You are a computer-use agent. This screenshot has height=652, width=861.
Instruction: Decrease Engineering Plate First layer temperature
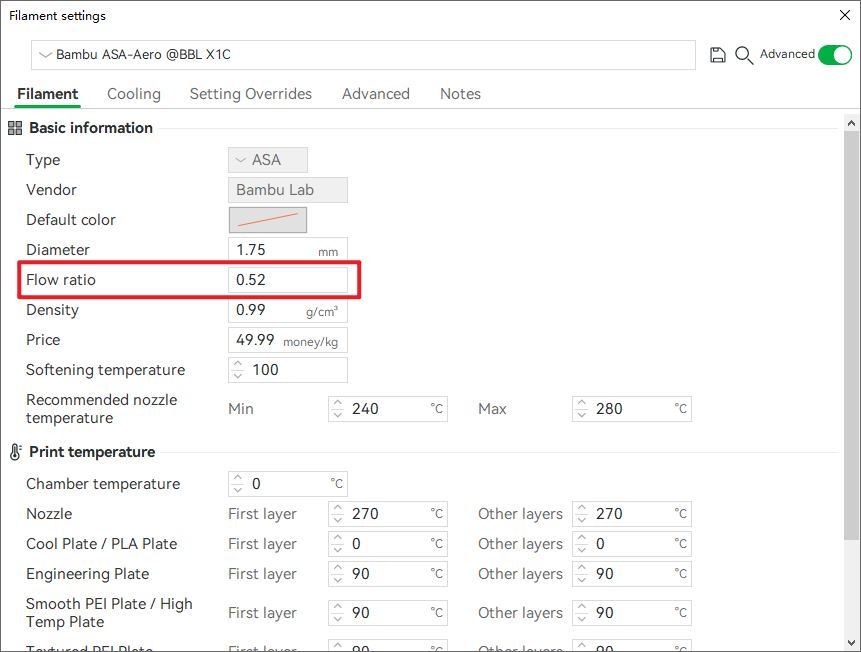(338, 580)
